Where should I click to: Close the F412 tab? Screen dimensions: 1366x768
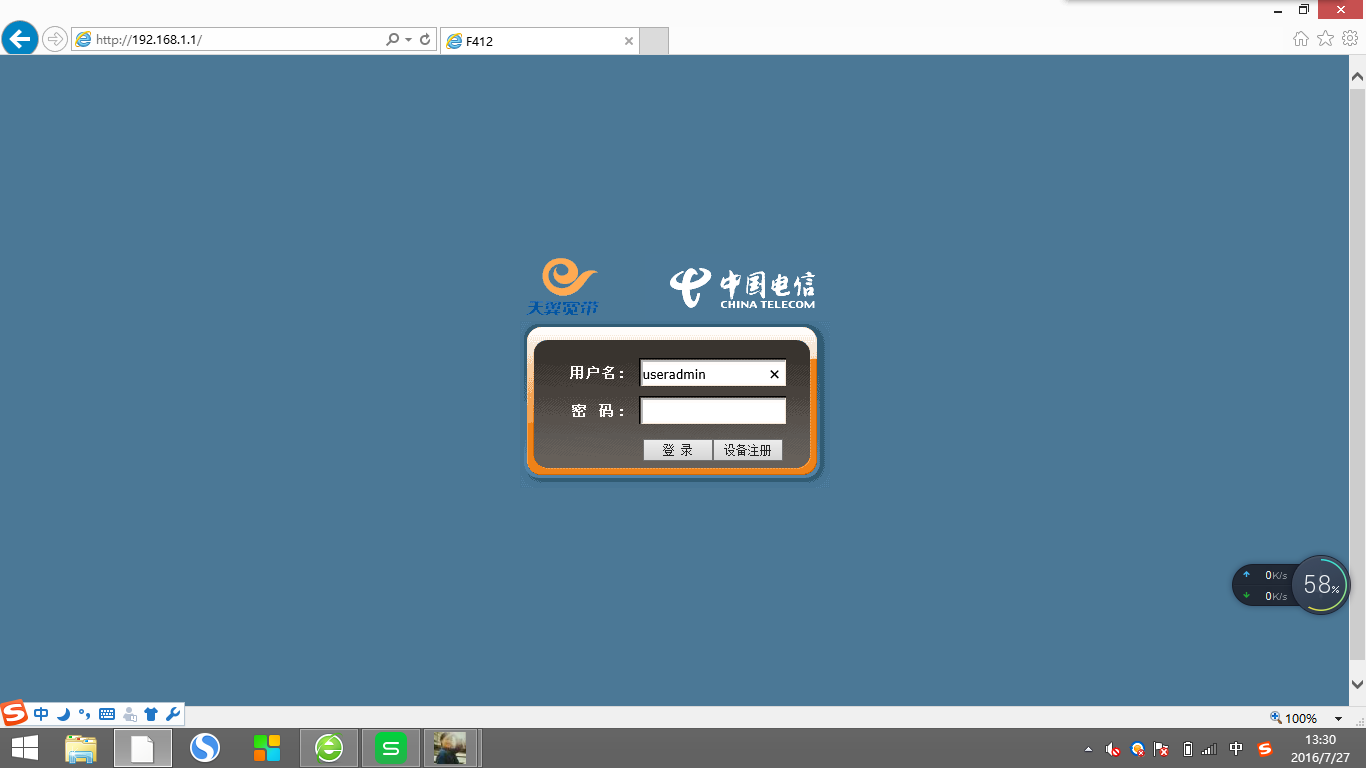629,41
